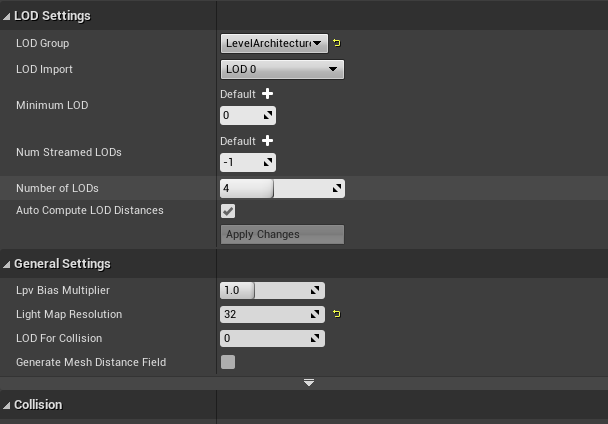Add Minimum LOD platform override plus
The image size is (608, 424).
pos(267,94)
